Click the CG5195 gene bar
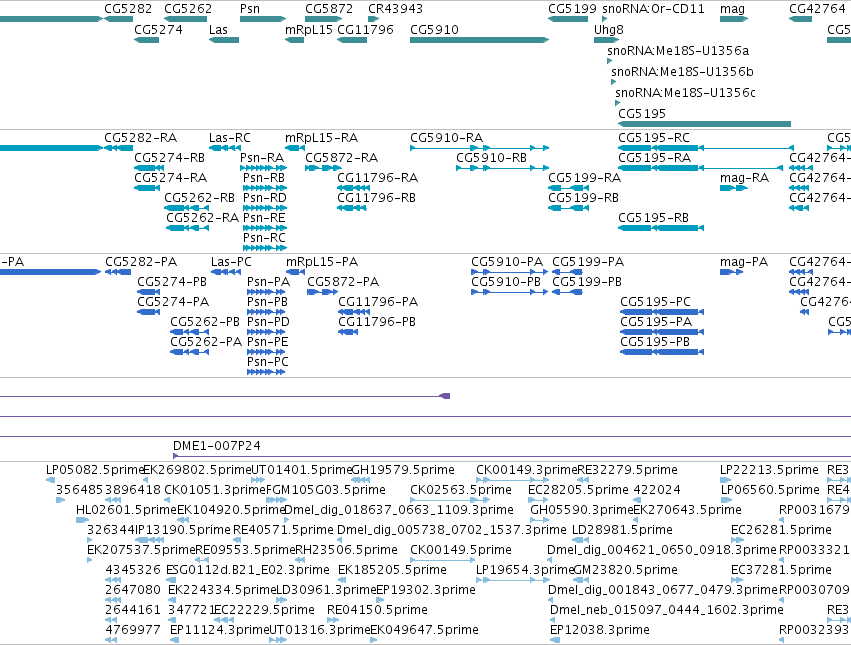This screenshot has width=851, height=645. 704,124
